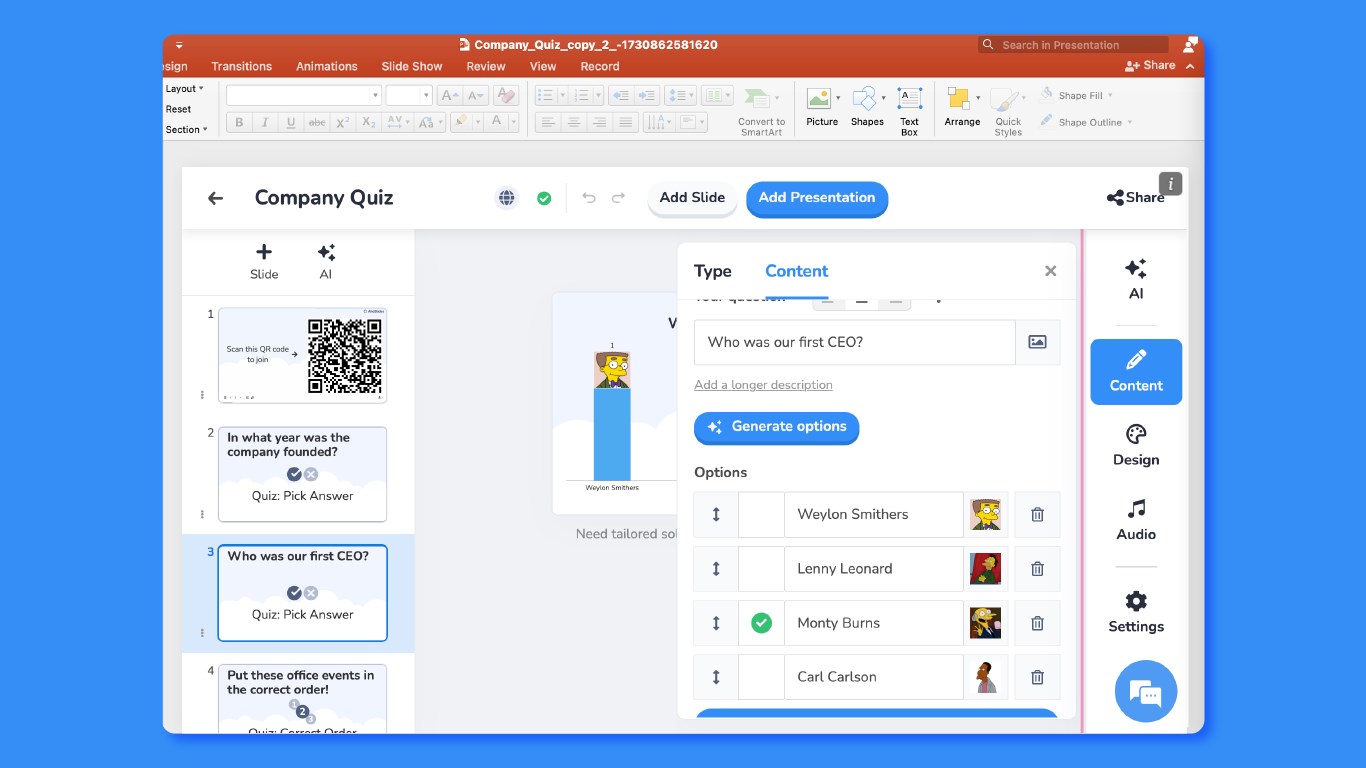Open the Record ribbon tab
This screenshot has width=1366, height=768.
(x=600, y=66)
